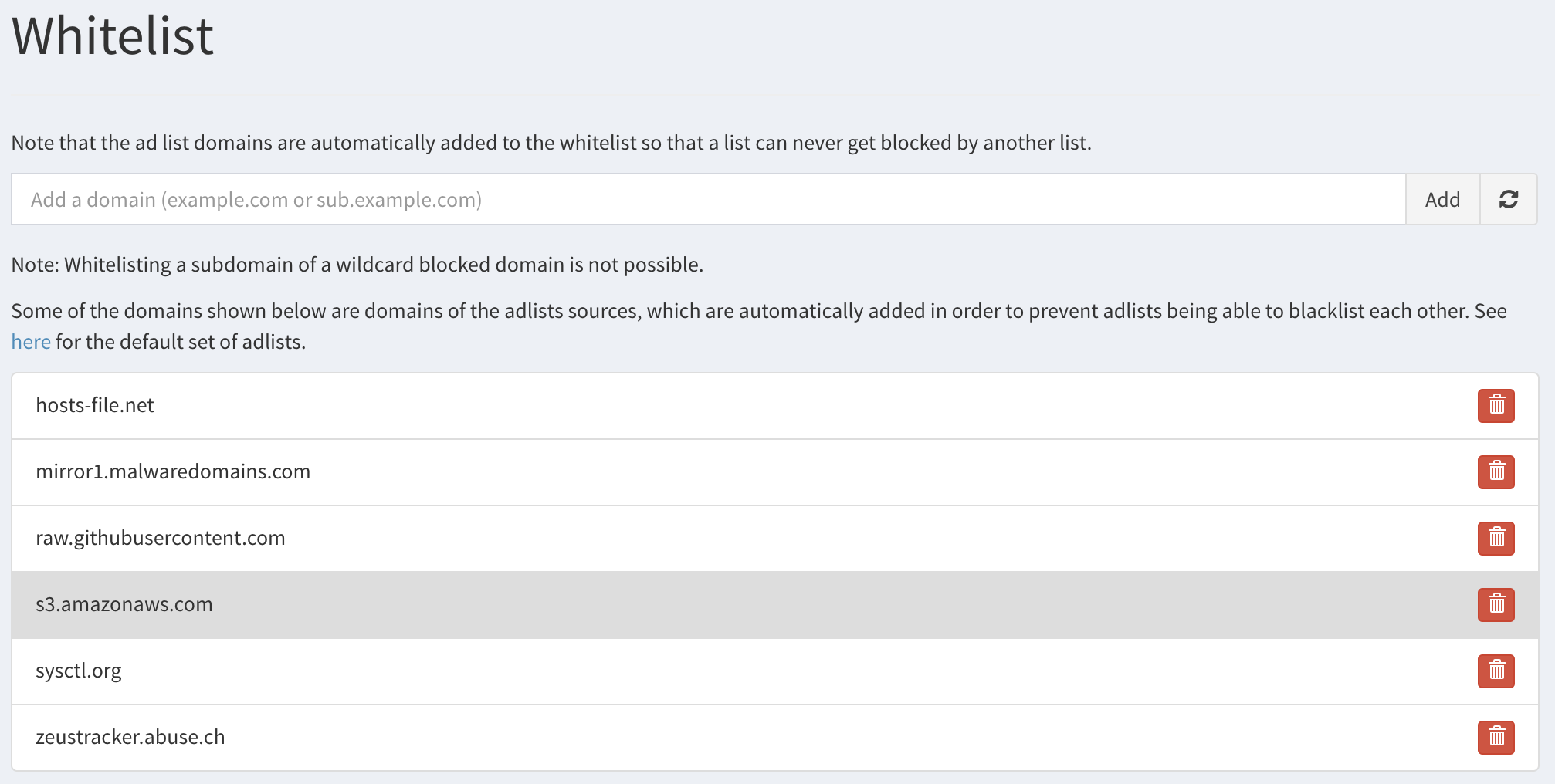Click trash icon for raw.githubusercontent.com
Image resolution: width=1555 pixels, height=784 pixels.
[1496, 539]
